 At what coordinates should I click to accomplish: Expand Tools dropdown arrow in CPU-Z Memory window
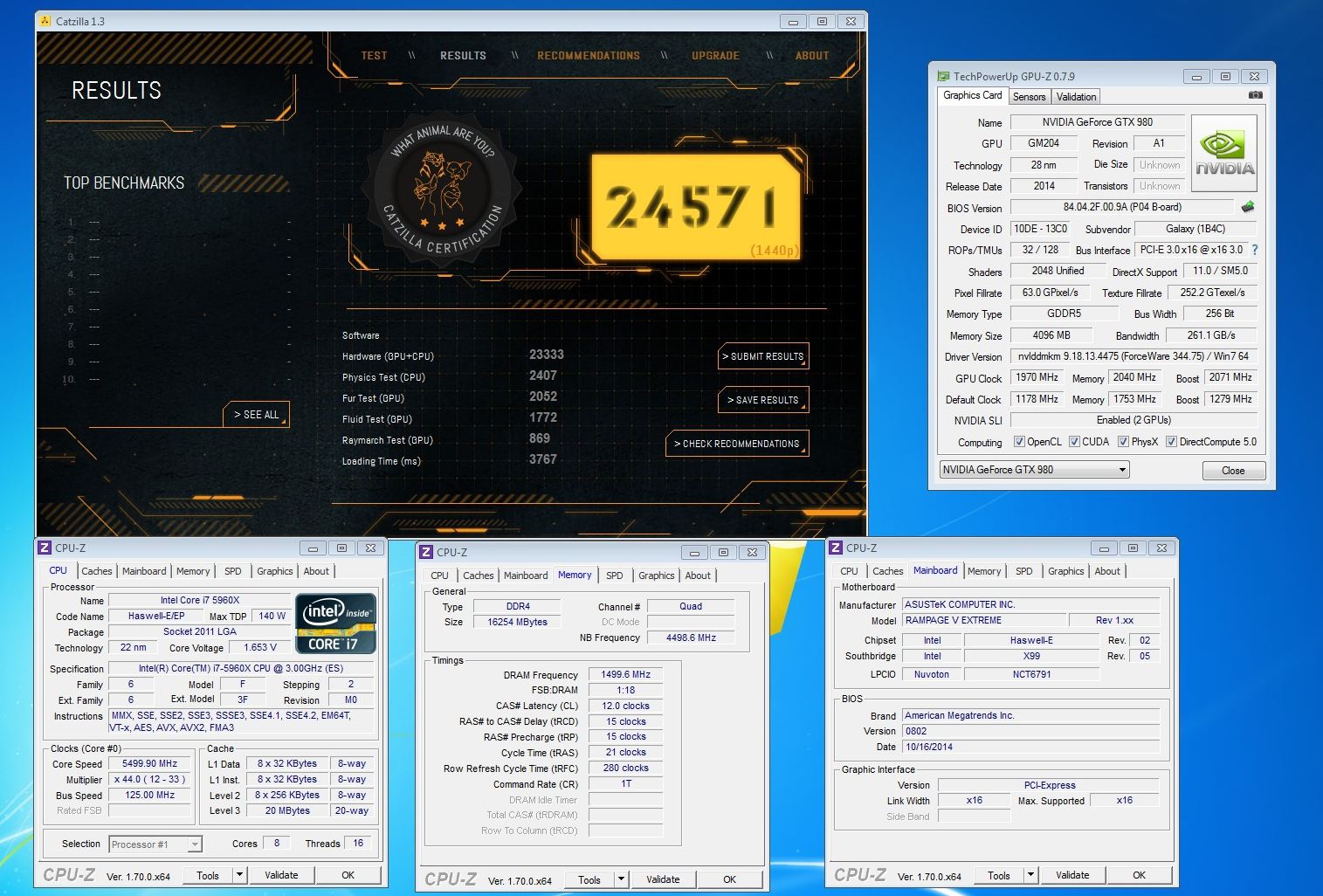point(621,879)
